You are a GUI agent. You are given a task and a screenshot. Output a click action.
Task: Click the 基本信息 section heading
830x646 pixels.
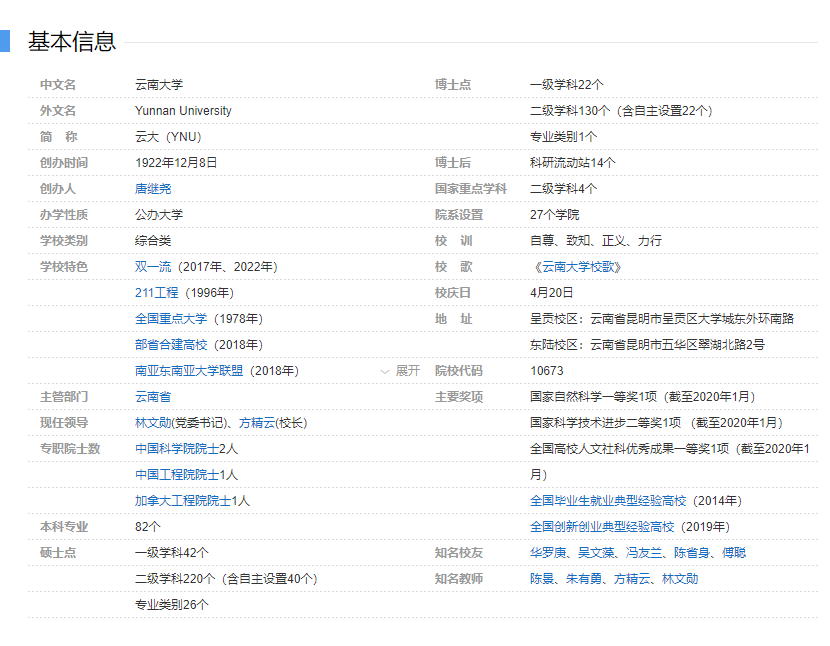(x=72, y=42)
